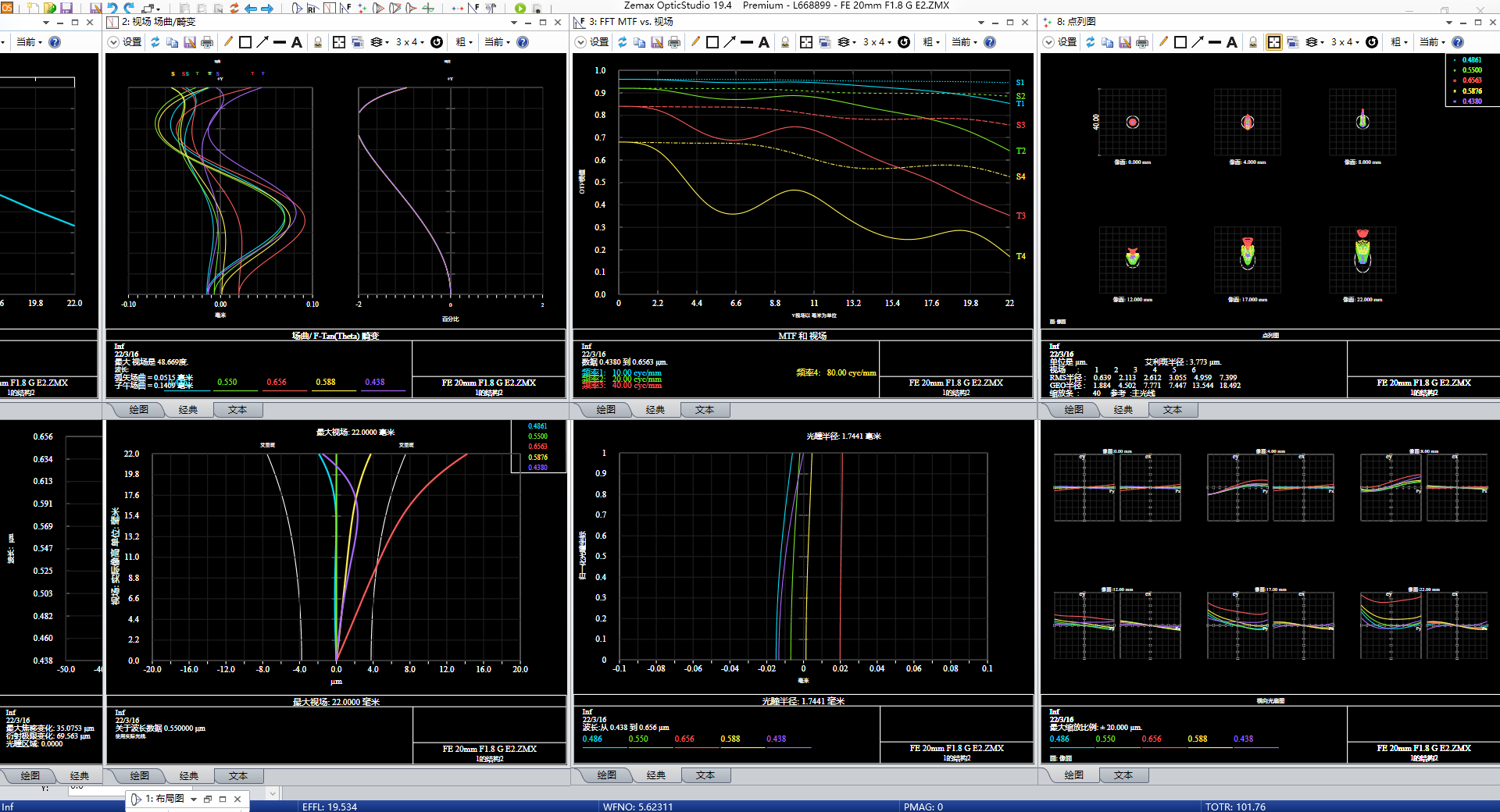Open dropdown arrow next to 1: 布局图 tab
Viewport: 1500px width, 812px height.
(x=194, y=799)
